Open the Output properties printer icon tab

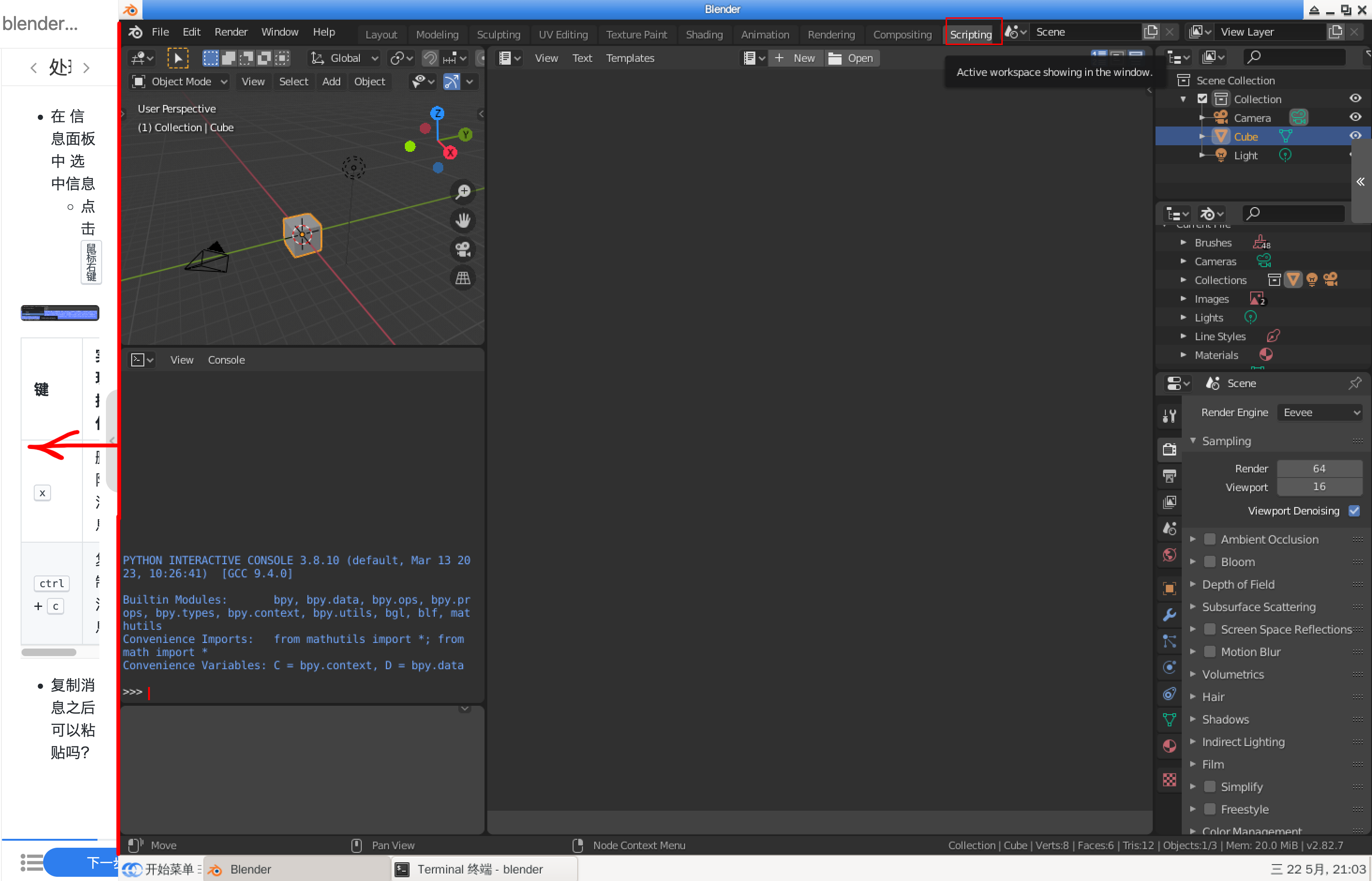coord(1170,476)
